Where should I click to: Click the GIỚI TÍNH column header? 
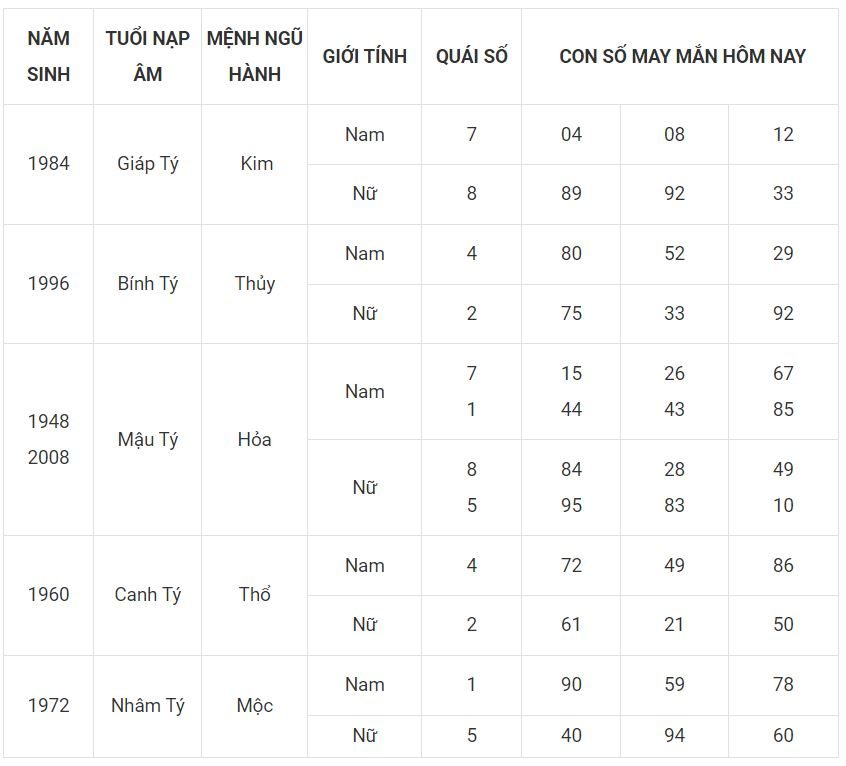(x=364, y=56)
